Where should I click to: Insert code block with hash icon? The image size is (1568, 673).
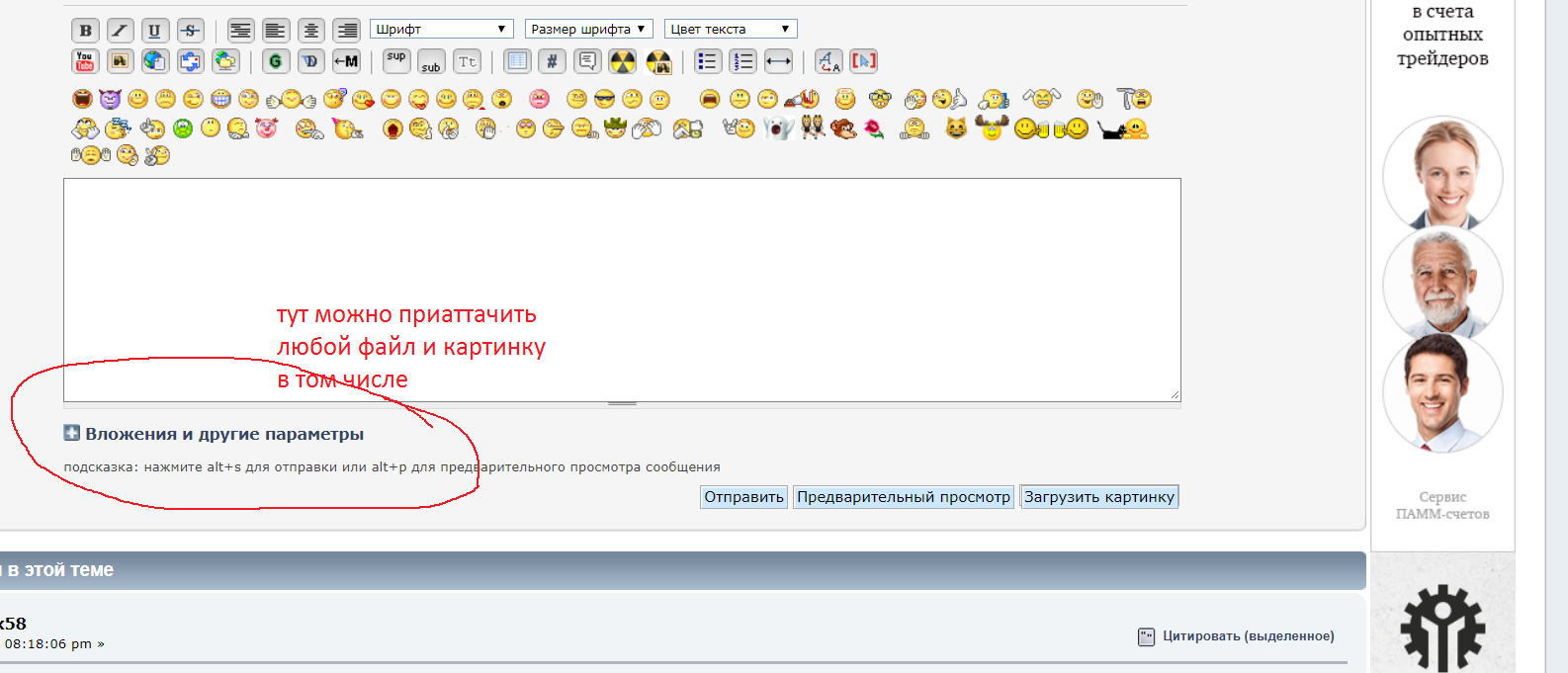(x=552, y=61)
